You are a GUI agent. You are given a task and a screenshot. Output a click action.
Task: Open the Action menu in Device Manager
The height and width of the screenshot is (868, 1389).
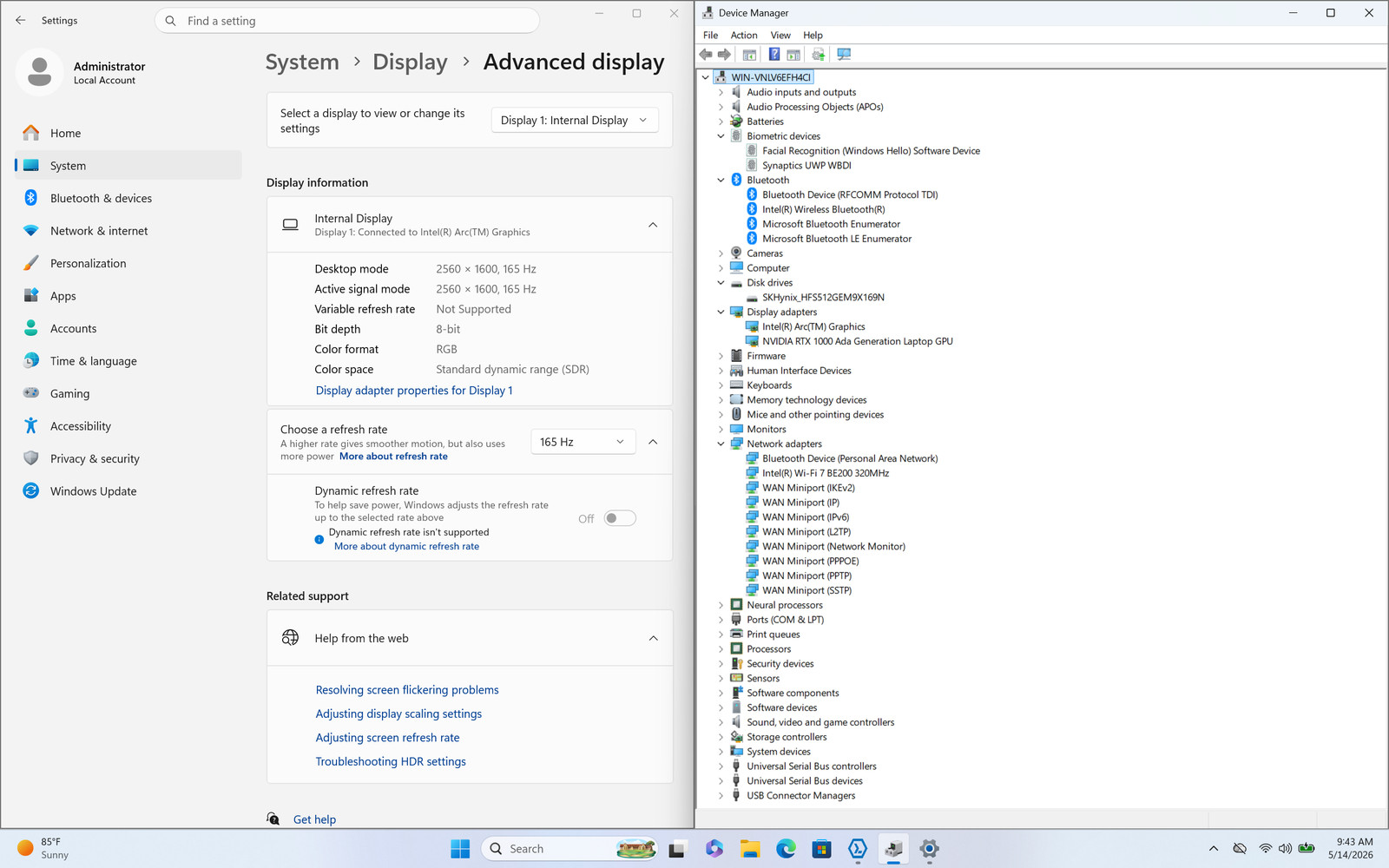(x=744, y=36)
